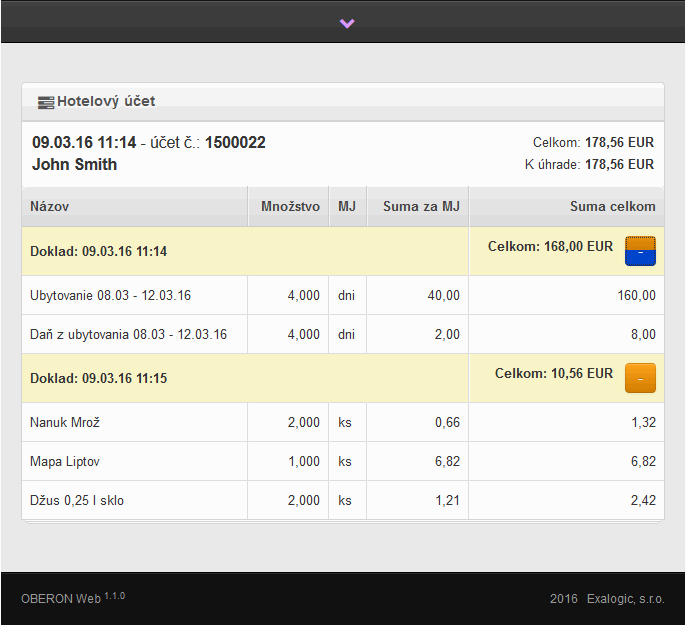Select the Nanuk Mrož item row
The image size is (686, 625).
65,423
